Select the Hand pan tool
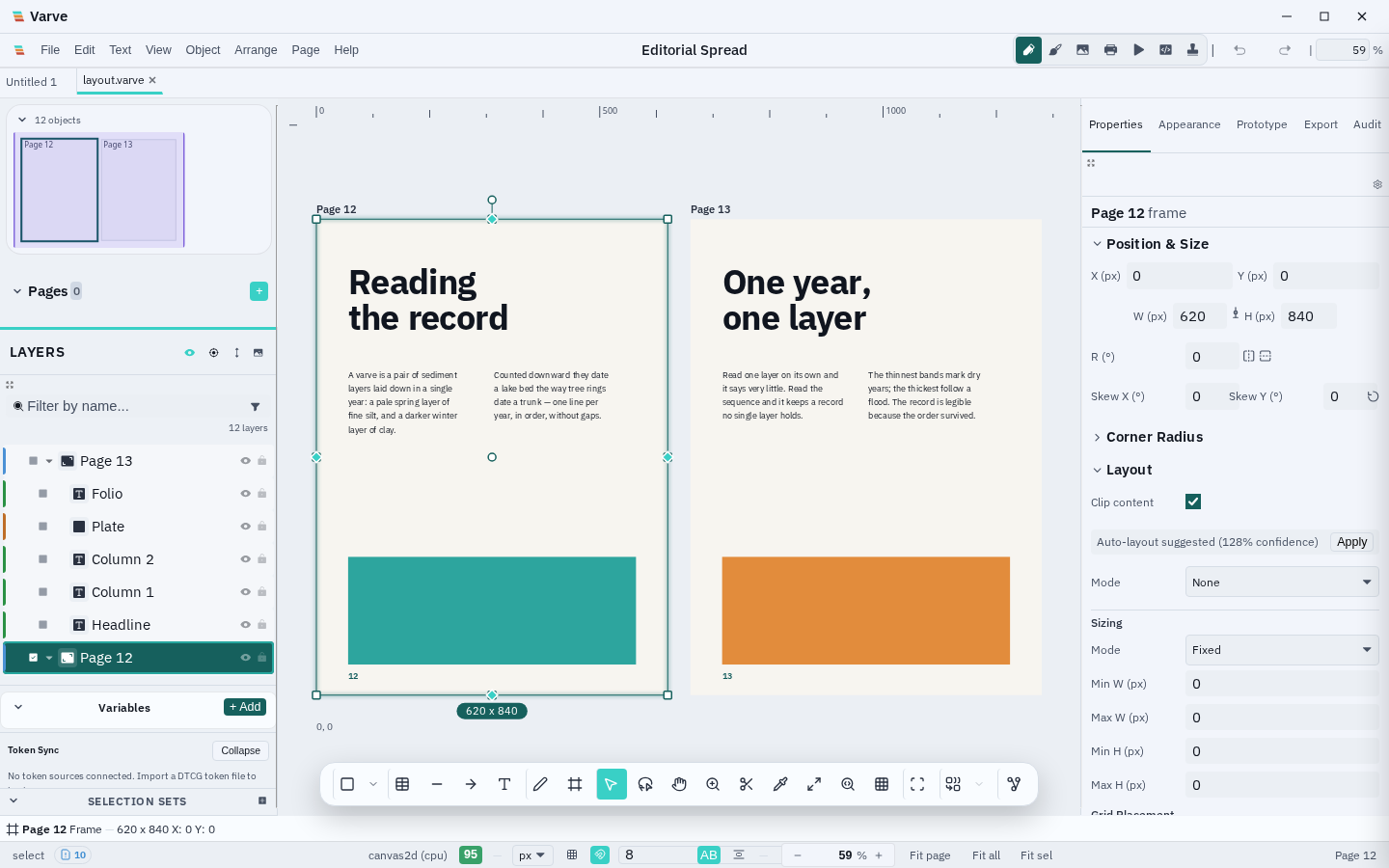Image resolution: width=1389 pixels, height=868 pixels. tap(679, 784)
